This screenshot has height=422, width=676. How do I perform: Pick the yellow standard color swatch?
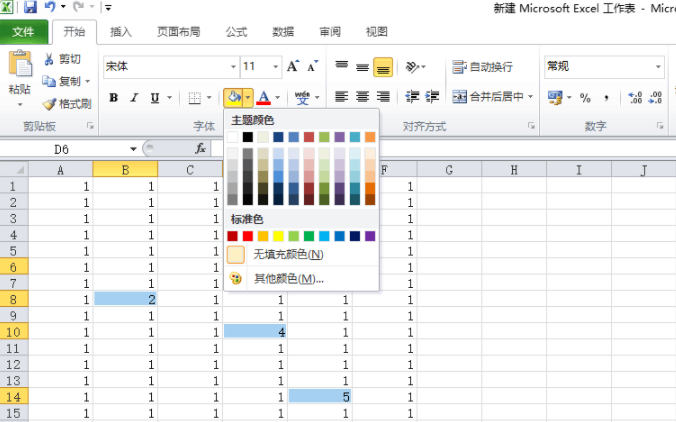pos(279,236)
